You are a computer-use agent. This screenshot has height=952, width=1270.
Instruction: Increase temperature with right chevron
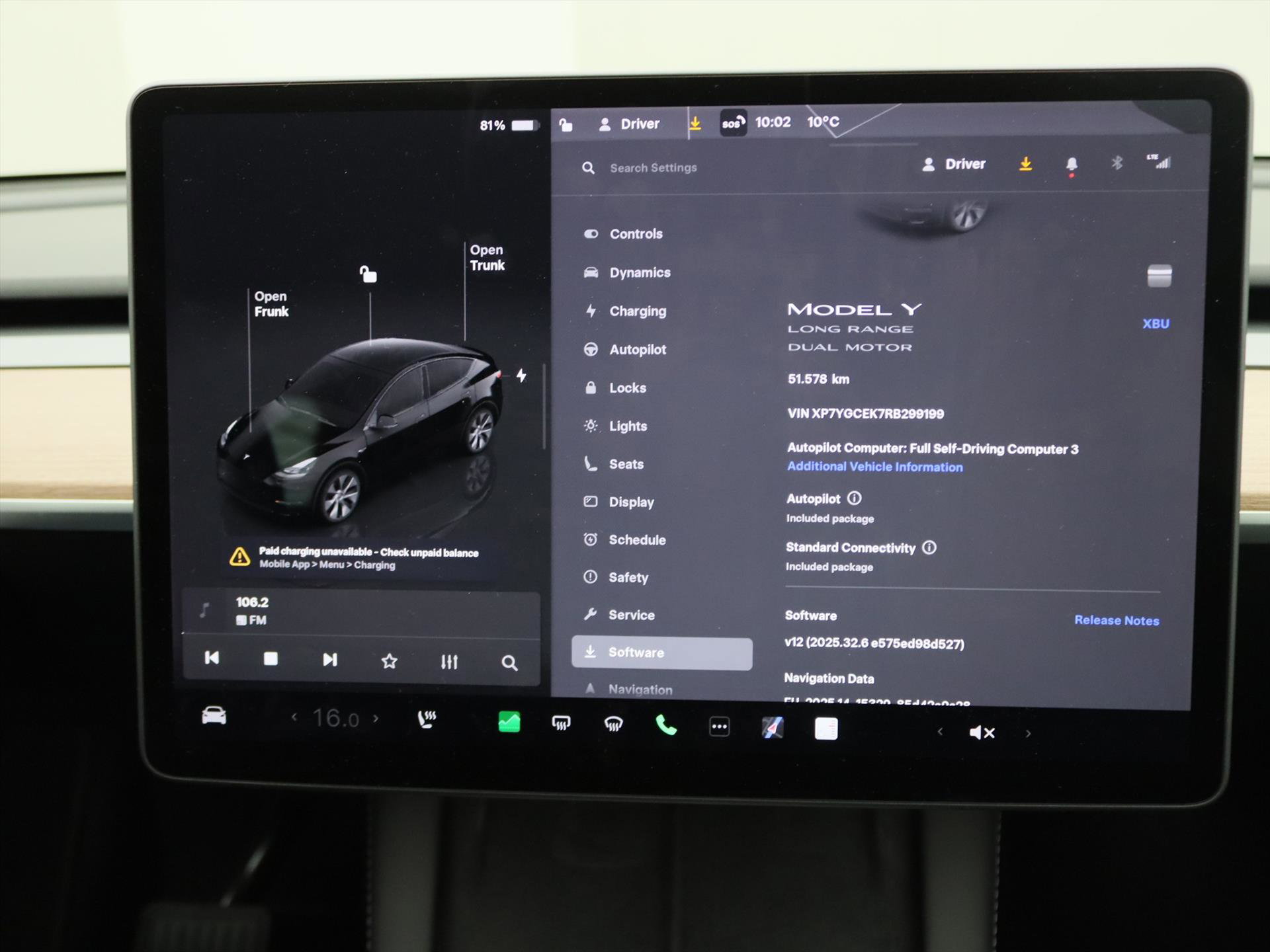[x=376, y=718]
